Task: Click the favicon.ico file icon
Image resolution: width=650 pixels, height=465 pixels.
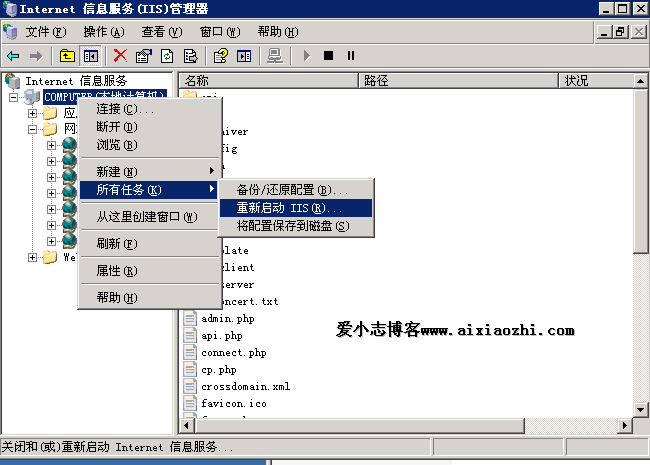Action: pyautogui.click(x=190, y=403)
